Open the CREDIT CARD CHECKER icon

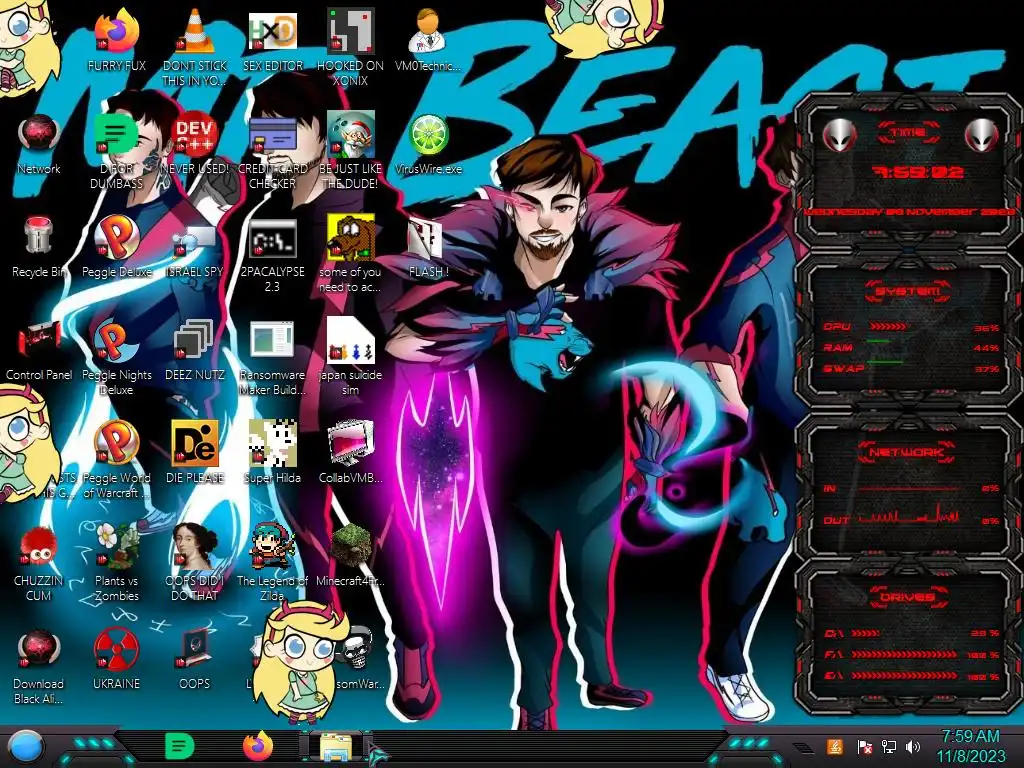point(272,136)
